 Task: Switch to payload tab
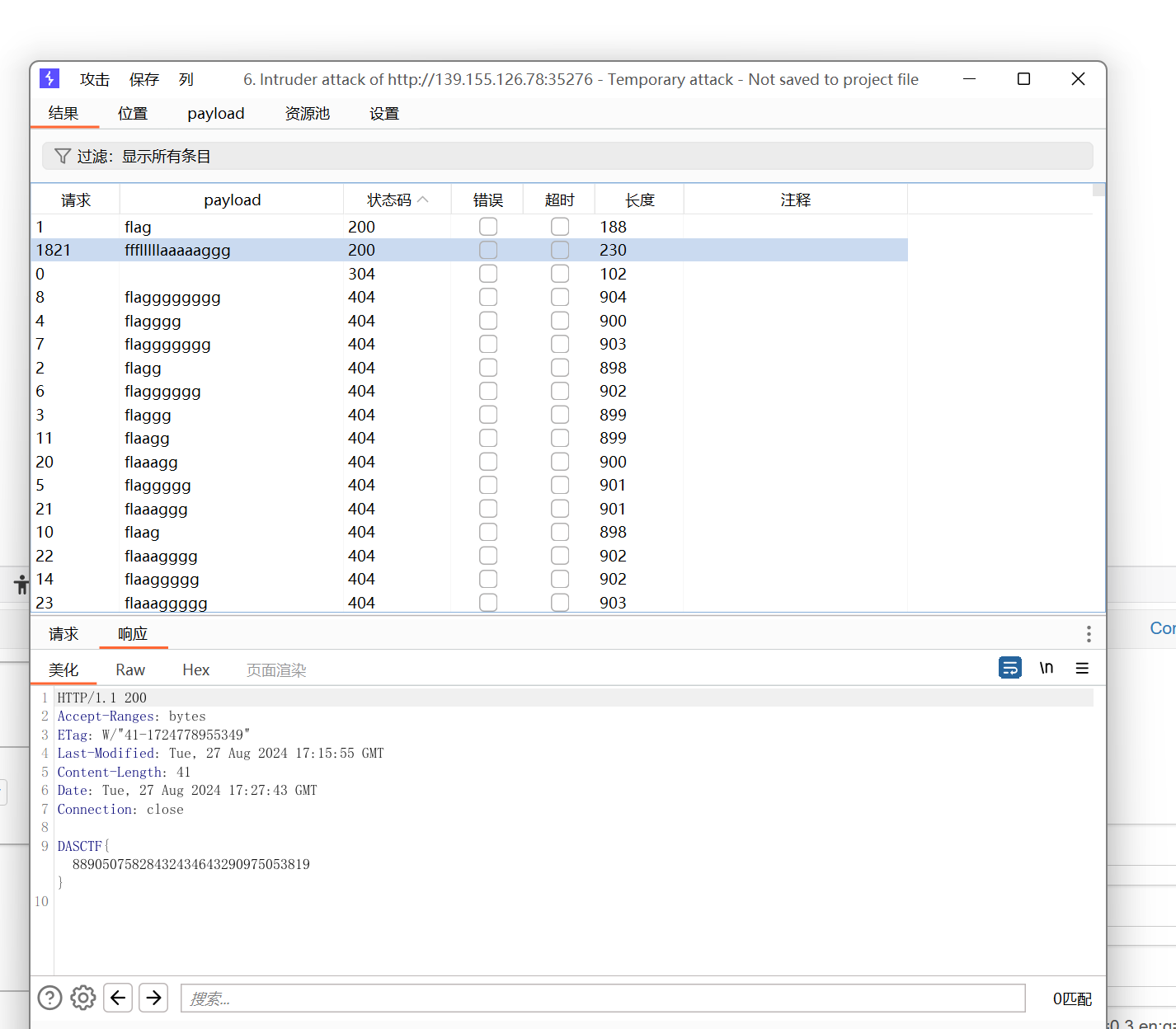tap(216, 113)
